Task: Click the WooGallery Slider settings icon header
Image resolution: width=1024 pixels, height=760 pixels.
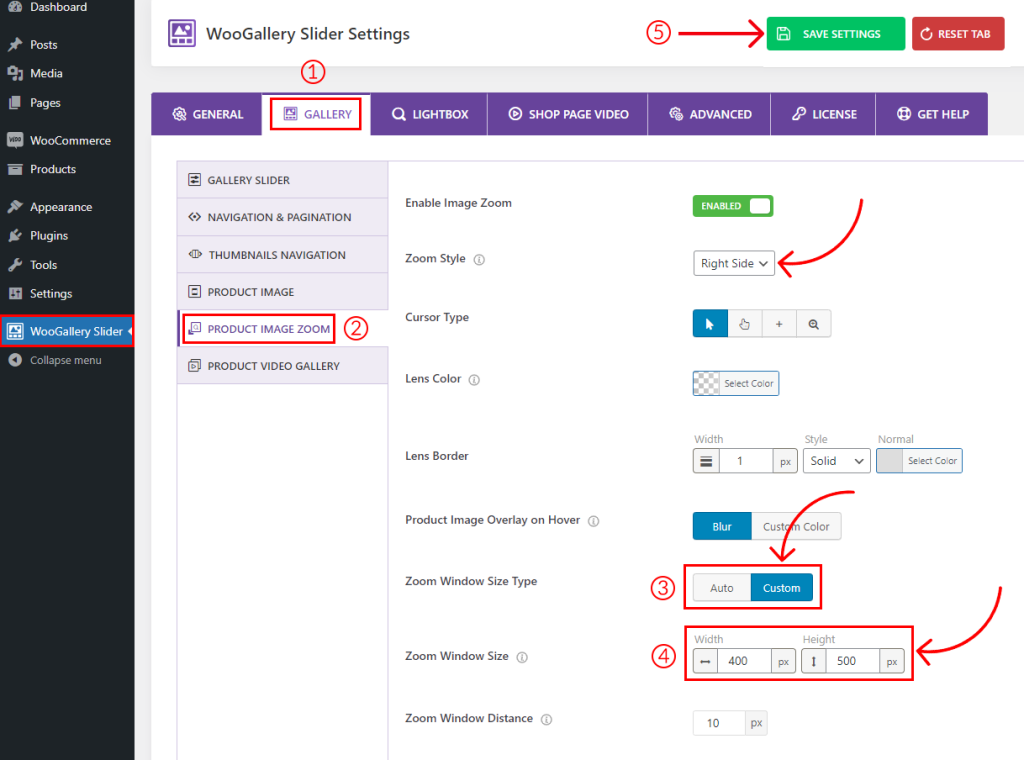Action: pos(181,33)
